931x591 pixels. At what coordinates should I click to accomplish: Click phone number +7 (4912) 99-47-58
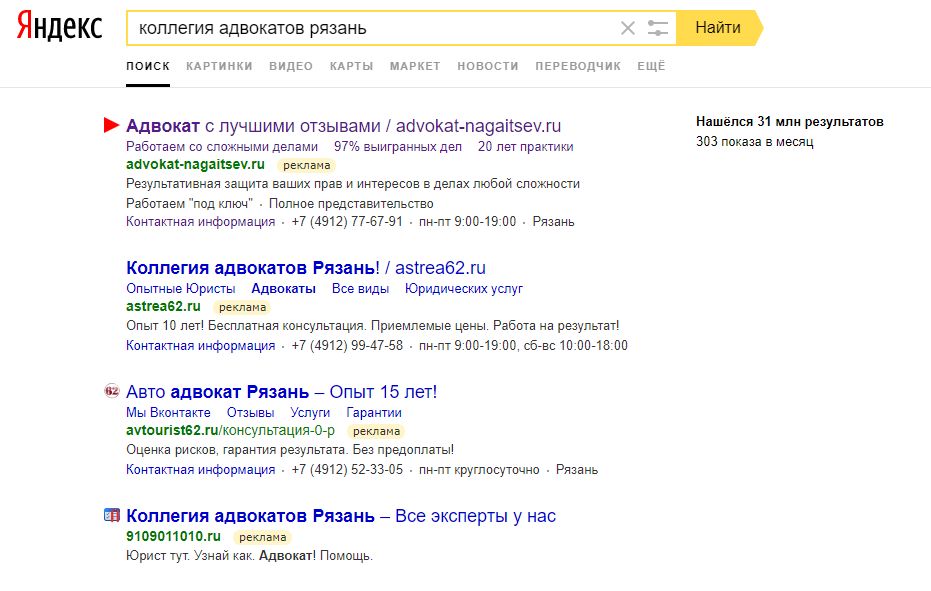point(347,346)
